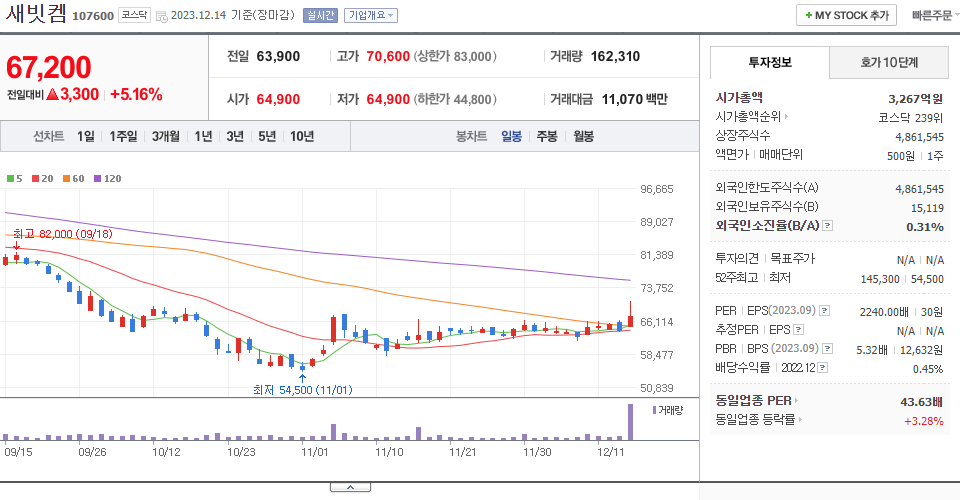The image size is (960, 500).
Task: Select the 3개월 line chart period
Action: coord(165,136)
